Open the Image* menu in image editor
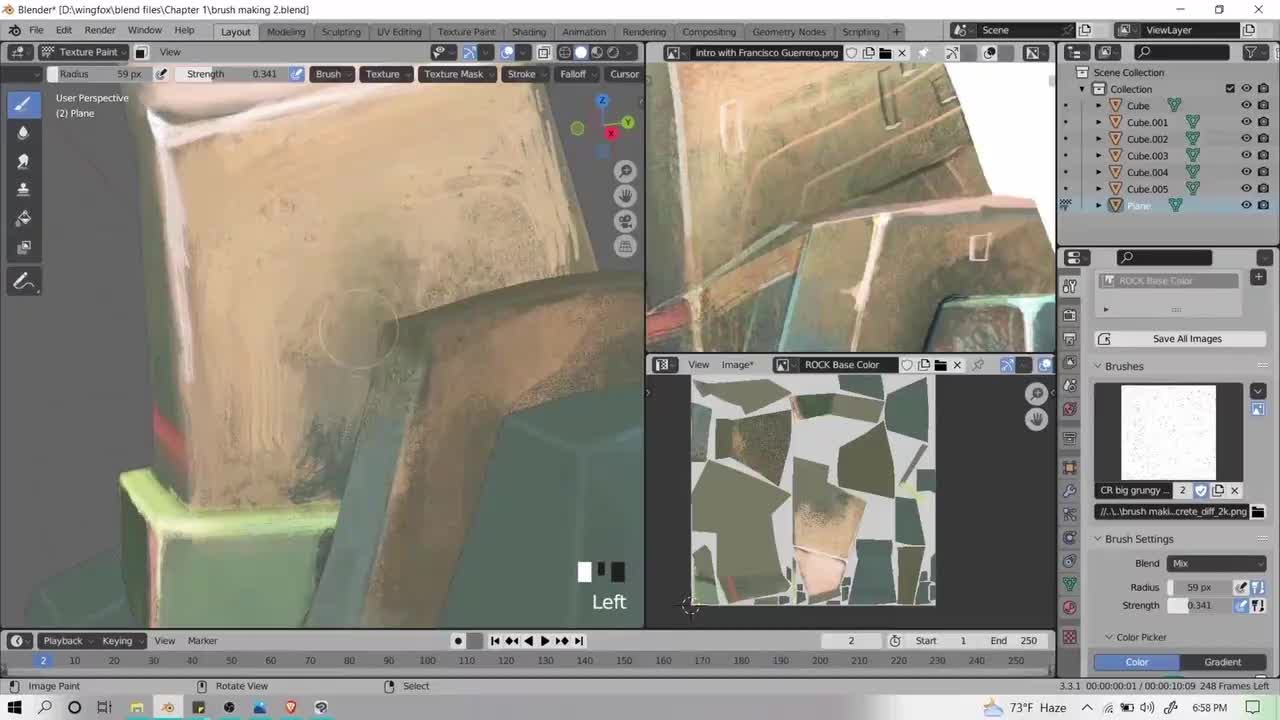Screen dimensions: 1280x720 pyautogui.click(x=738, y=365)
